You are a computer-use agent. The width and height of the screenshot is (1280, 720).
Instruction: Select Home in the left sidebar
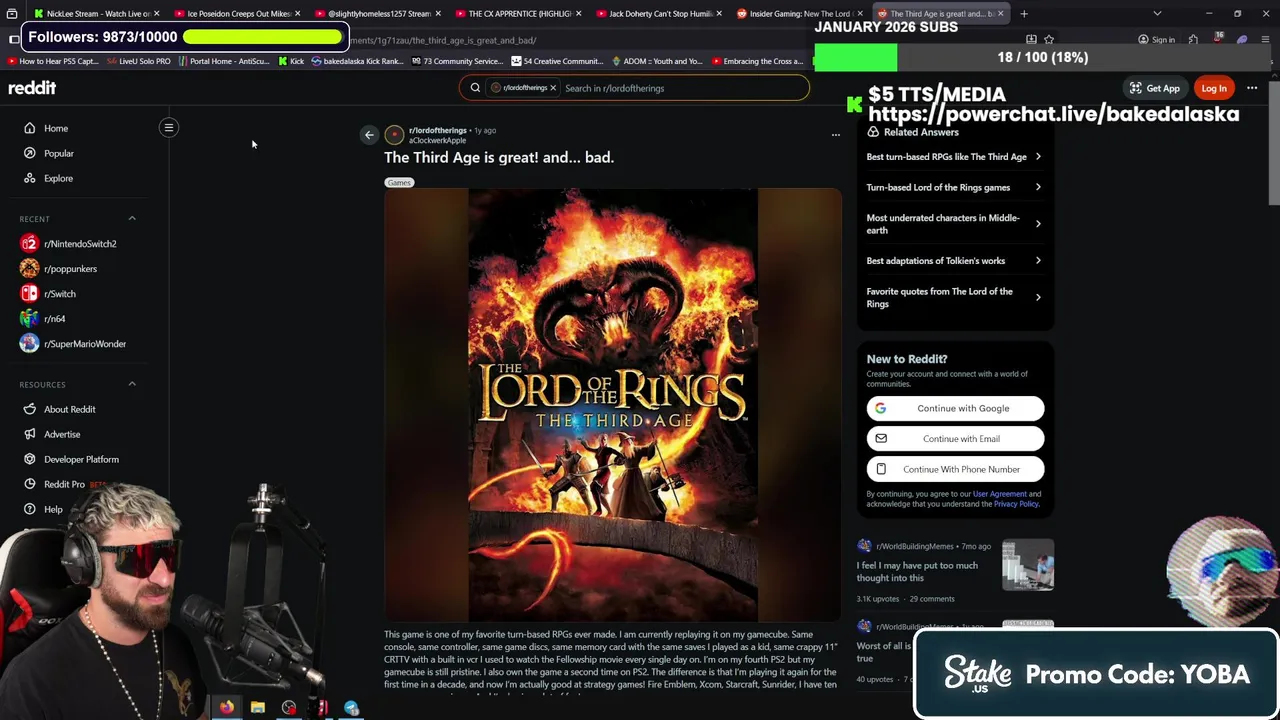(x=56, y=128)
